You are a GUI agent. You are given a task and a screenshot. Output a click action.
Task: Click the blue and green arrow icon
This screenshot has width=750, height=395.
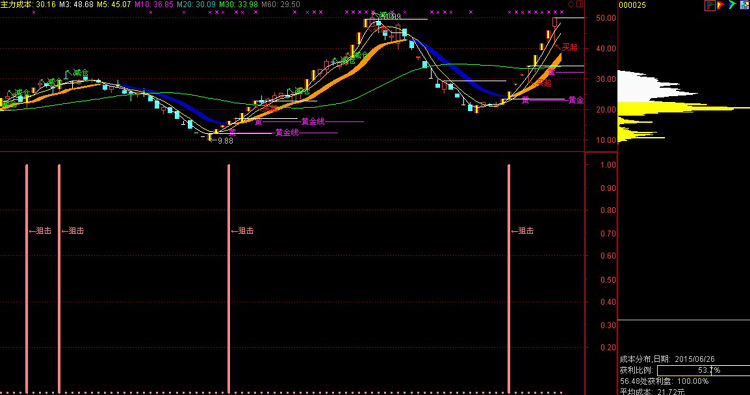point(732,5)
